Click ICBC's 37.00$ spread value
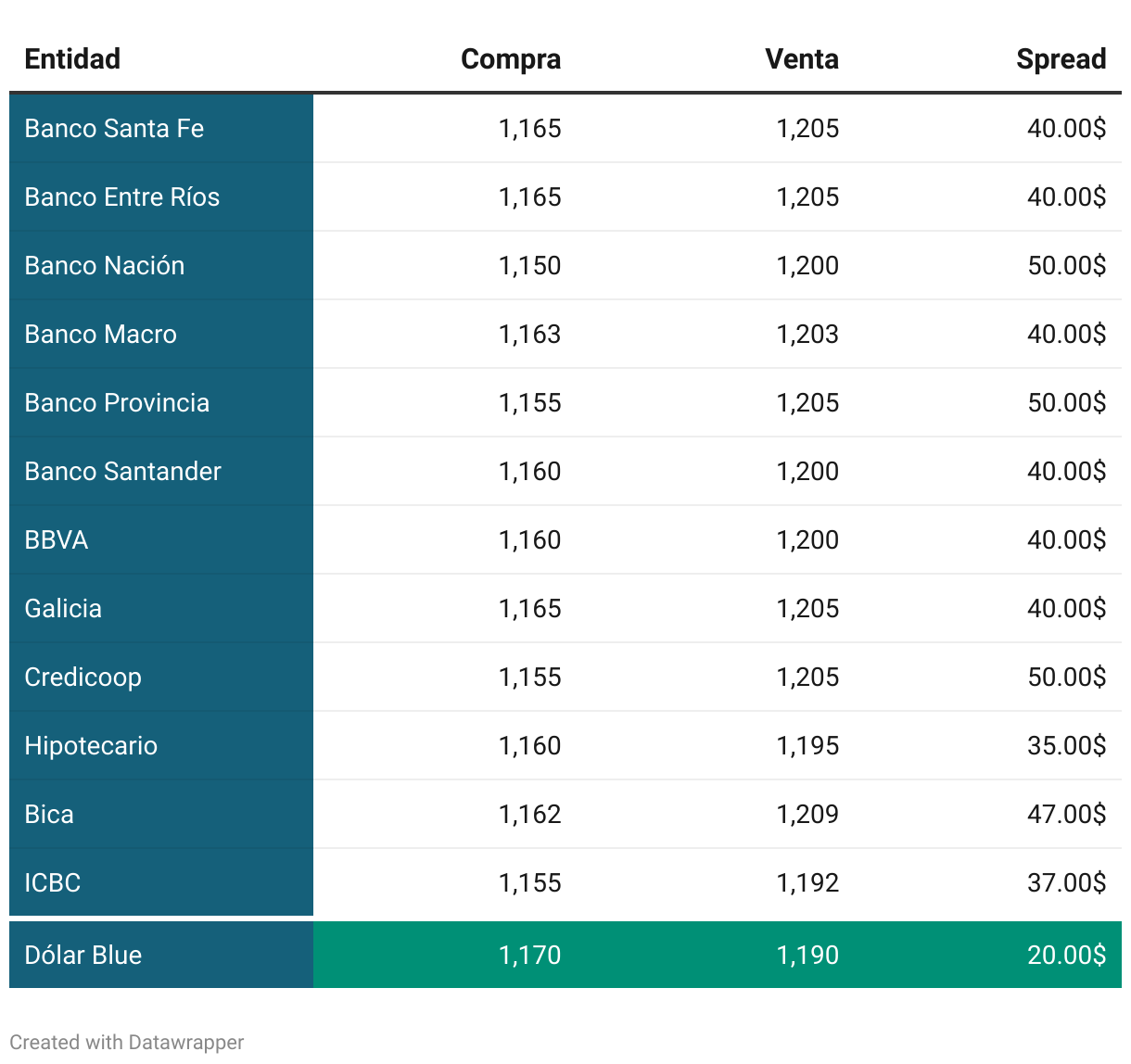The width and height of the screenshot is (1131, 1064). point(1066,883)
